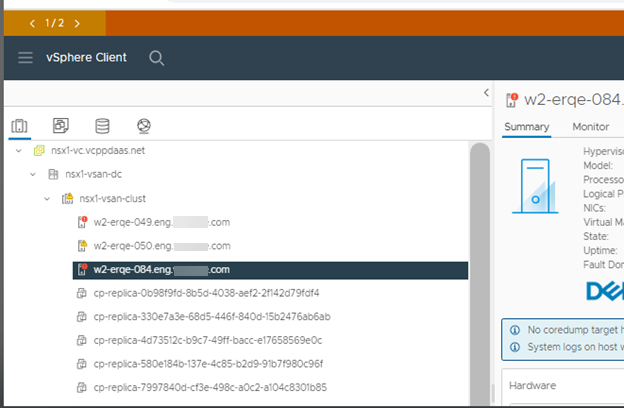Image resolution: width=624 pixels, height=408 pixels.
Task: Open the Summary tab
Action: click(526, 127)
